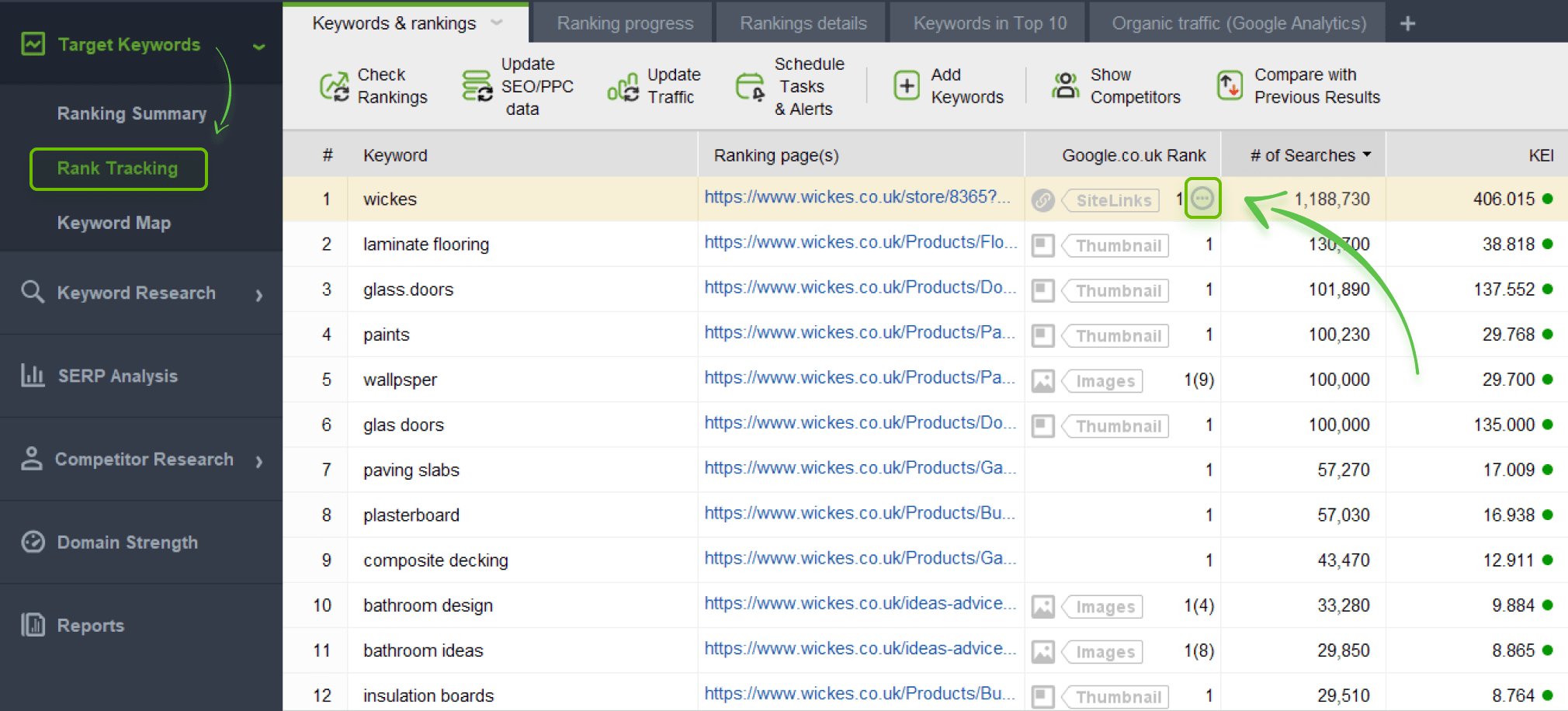Click the Show Competitors icon
The image size is (1568, 711).
tap(1066, 85)
